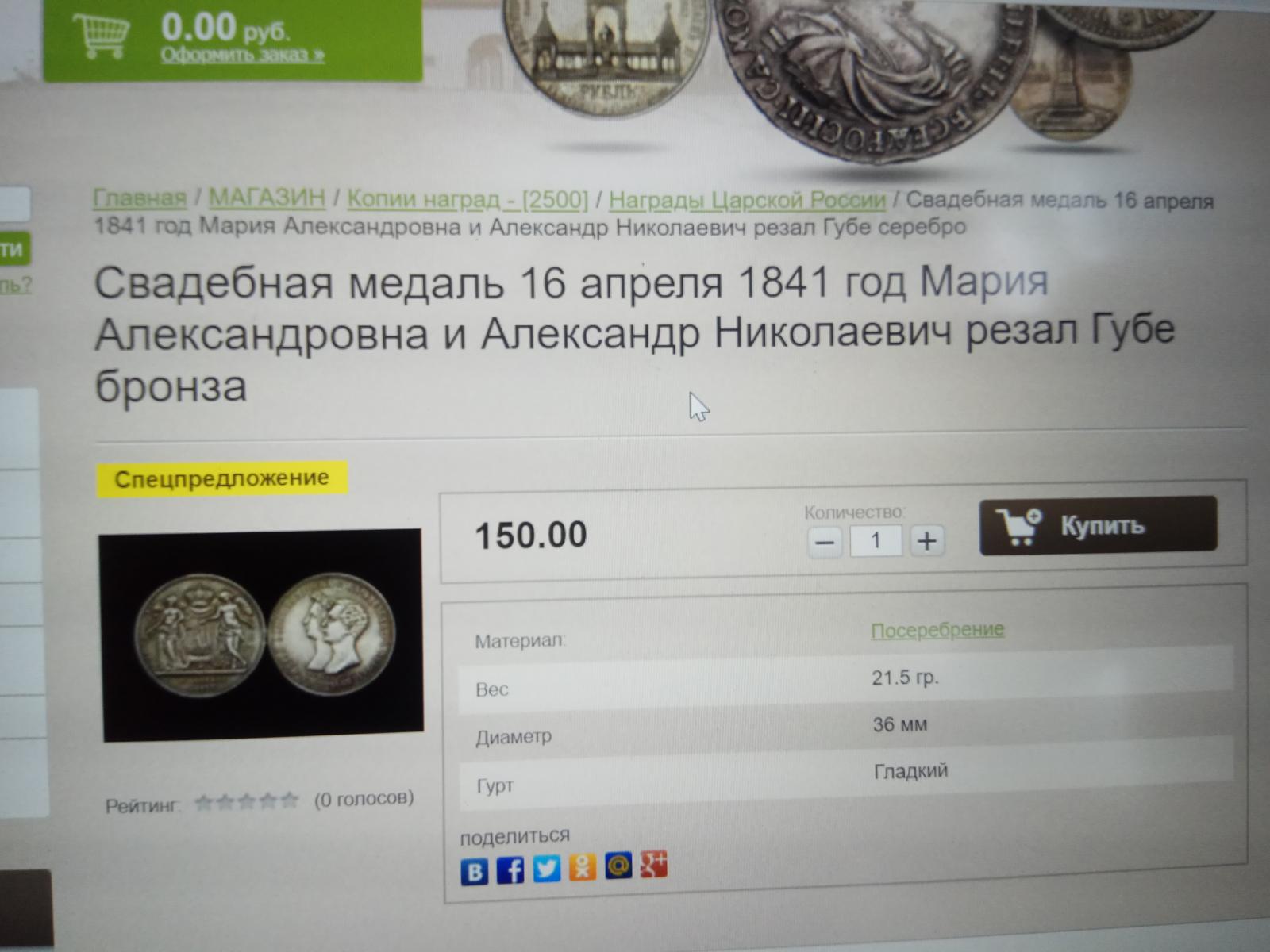Share on Odnoklassniki icon
Viewport: 1270px width, 952px height.
point(582,866)
